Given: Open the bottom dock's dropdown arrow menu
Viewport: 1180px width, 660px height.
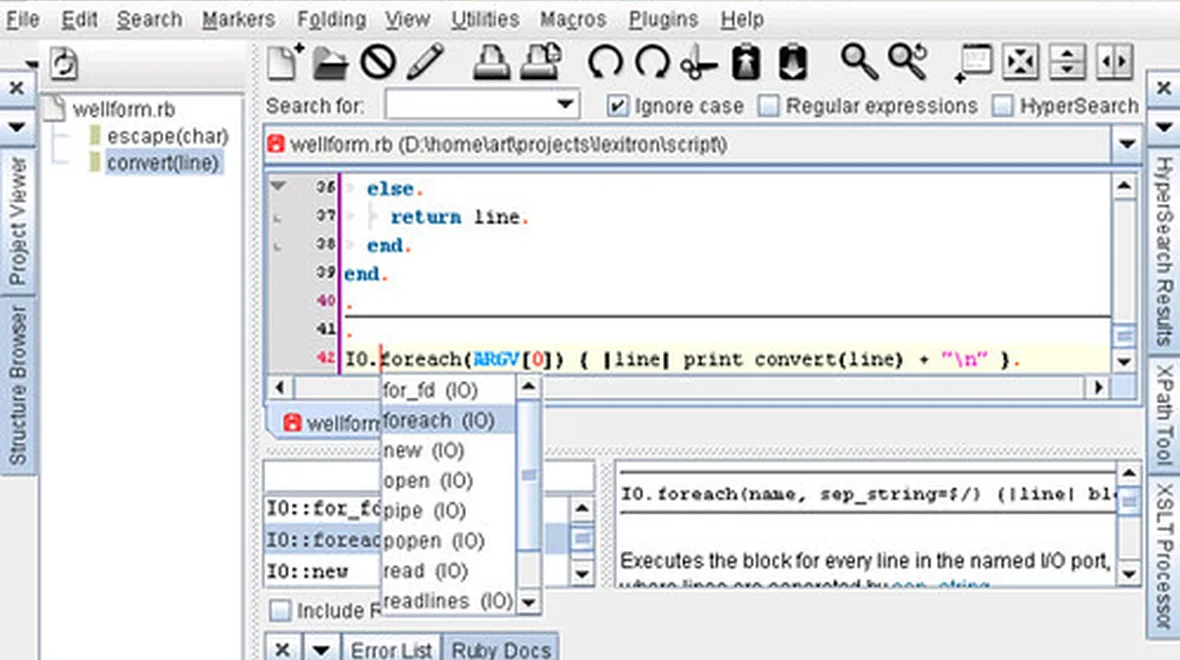Looking at the screenshot, I should point(321,649).
